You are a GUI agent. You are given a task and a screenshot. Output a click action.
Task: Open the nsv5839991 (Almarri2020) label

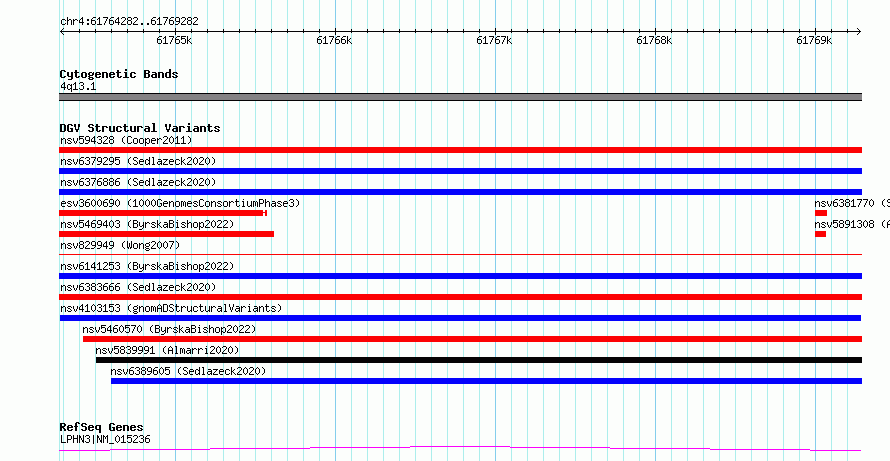tap(167, 350)
